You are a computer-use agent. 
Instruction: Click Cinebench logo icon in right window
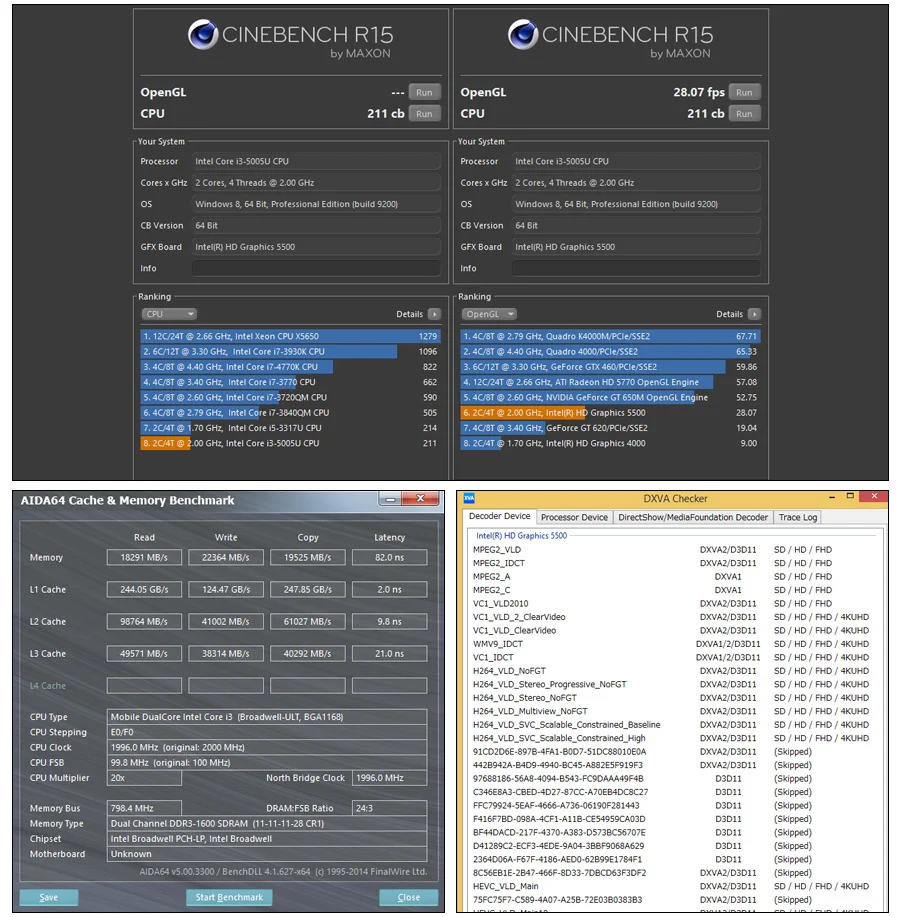pyautogui.click(x=523, y=34)
